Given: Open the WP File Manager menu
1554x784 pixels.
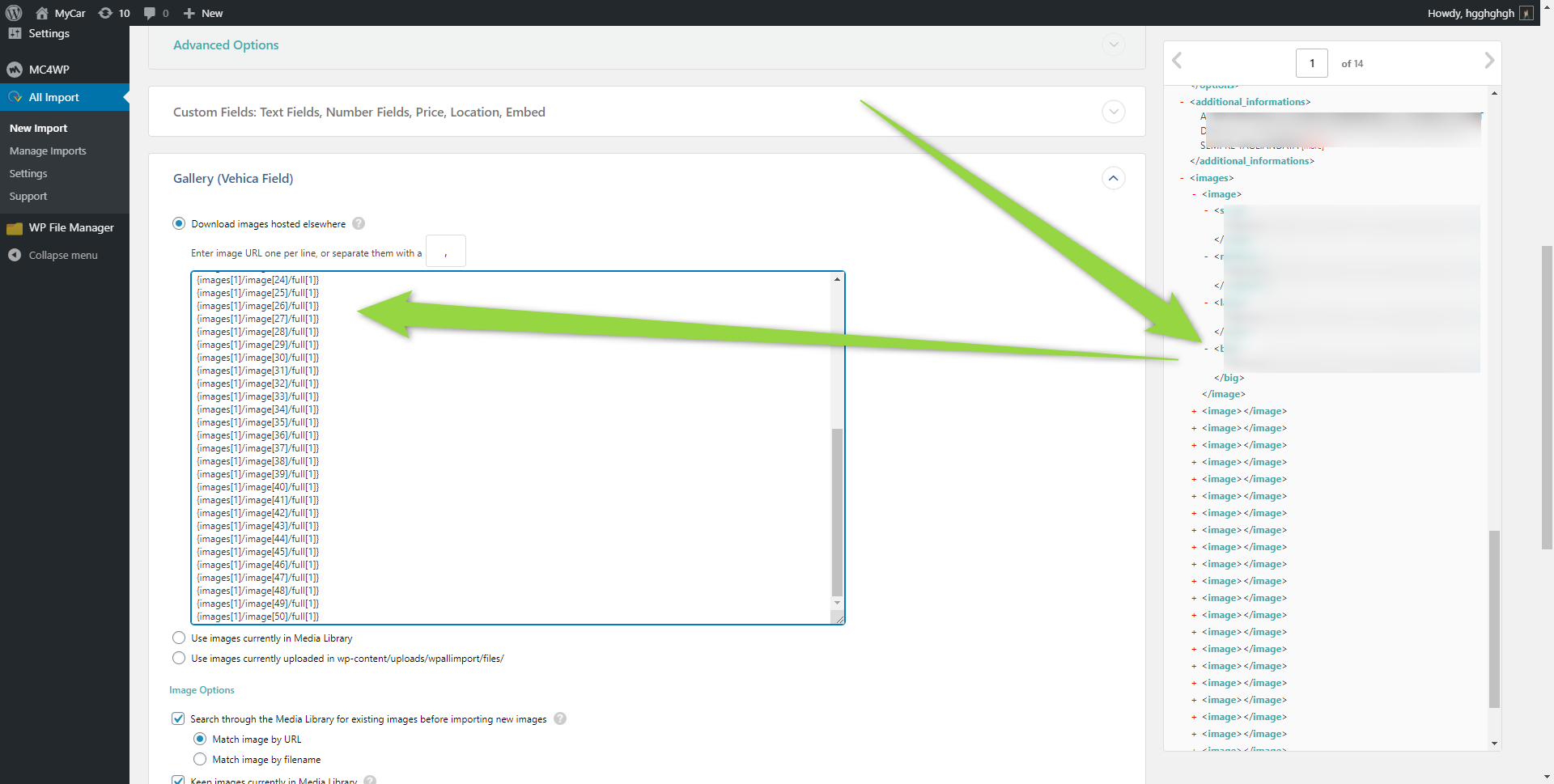Looking at the screenshot, I should click(65, 228).
